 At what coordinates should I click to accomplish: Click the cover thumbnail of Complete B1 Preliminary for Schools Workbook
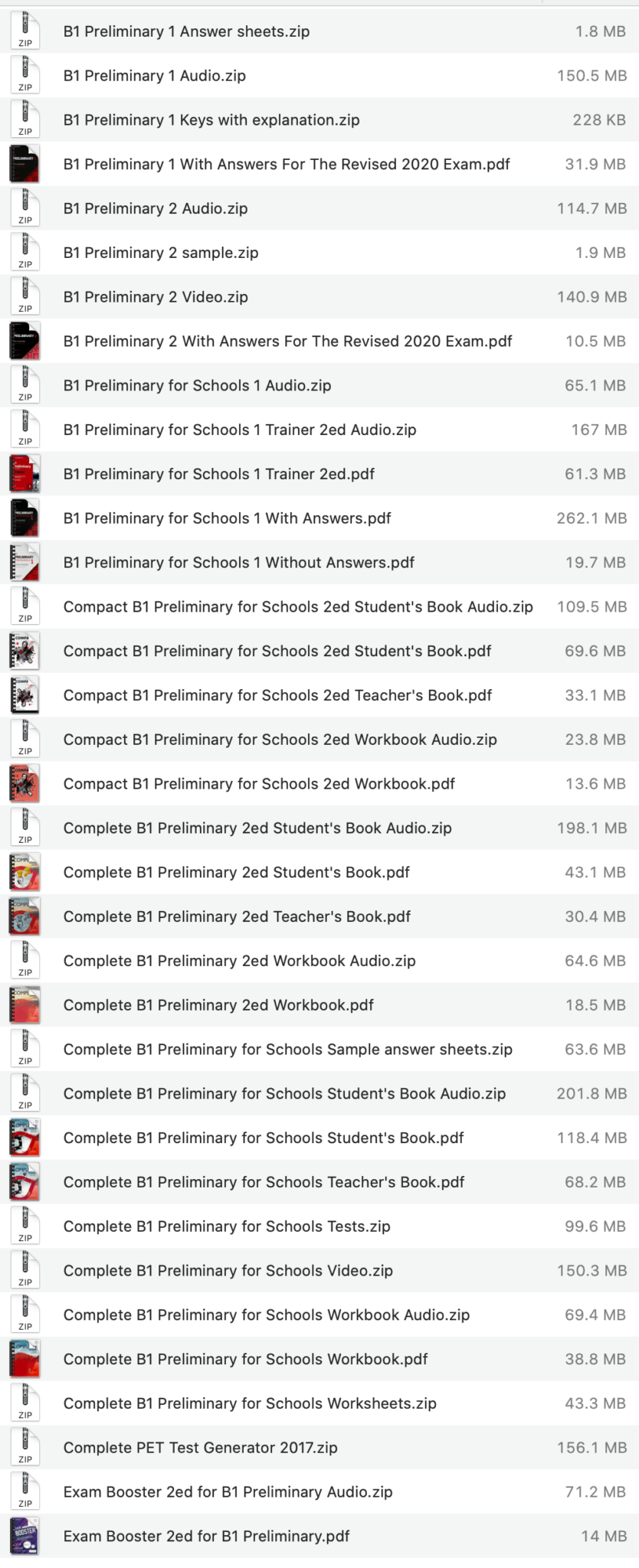[24, 1359]
